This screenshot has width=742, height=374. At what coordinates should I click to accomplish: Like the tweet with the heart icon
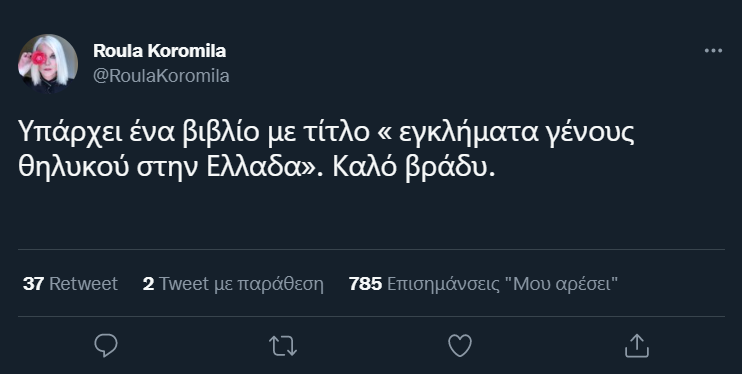coord(460,346)
